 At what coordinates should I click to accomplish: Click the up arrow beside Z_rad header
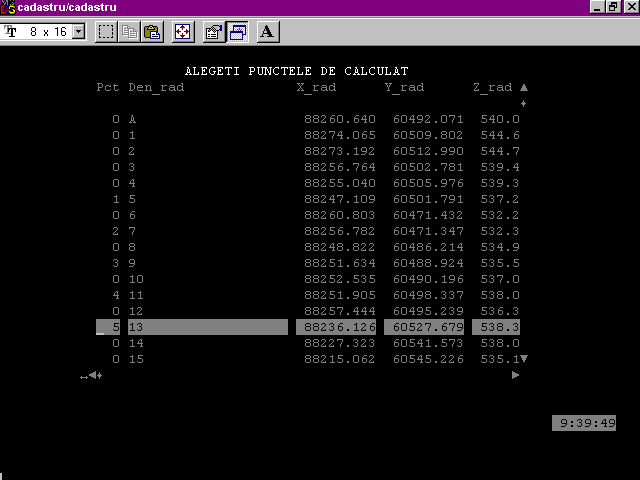point(523,88)
